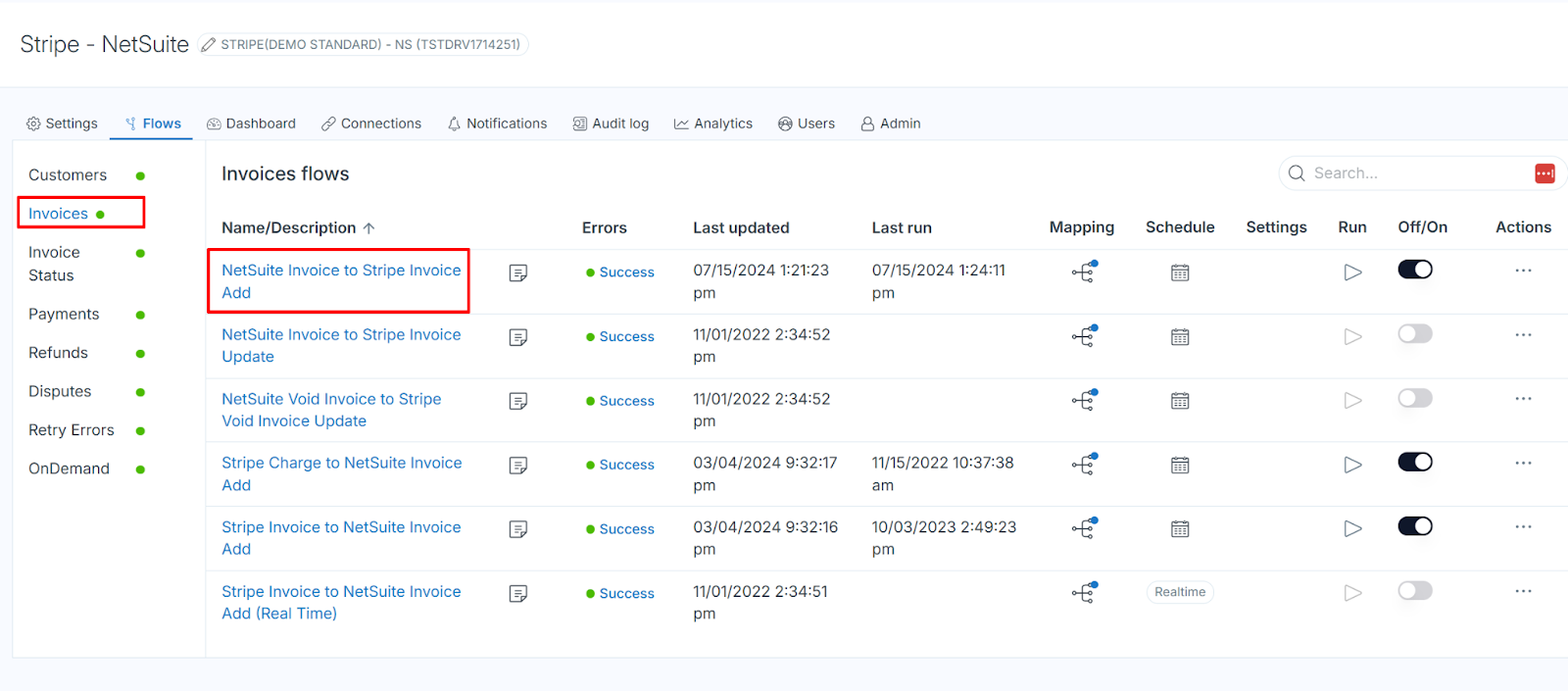Open description note for NetSuite Invoice to Stripe Invoice Add

pyautogui.click(x=518, y=272)
